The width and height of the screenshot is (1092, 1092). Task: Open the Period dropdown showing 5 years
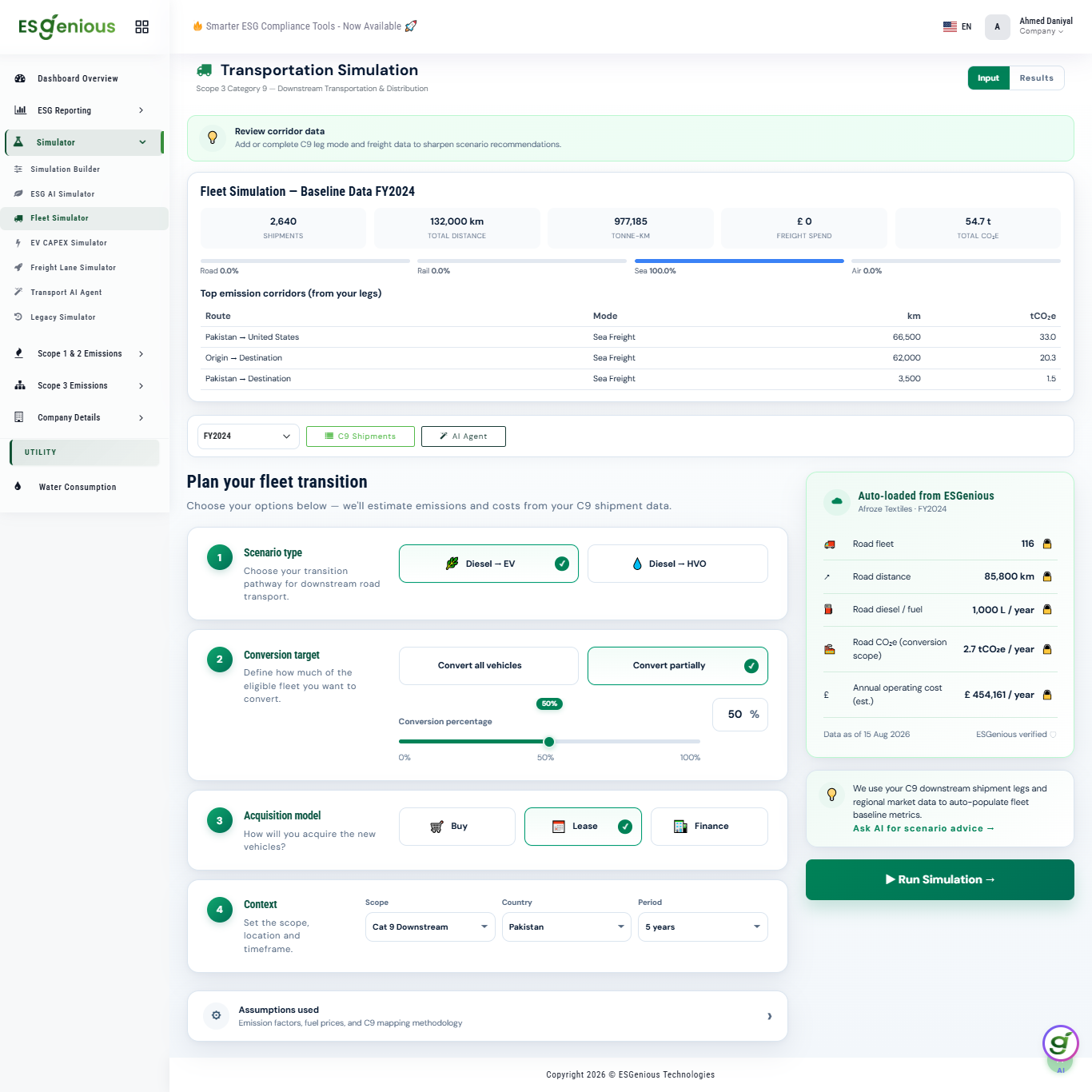[703, 927]
